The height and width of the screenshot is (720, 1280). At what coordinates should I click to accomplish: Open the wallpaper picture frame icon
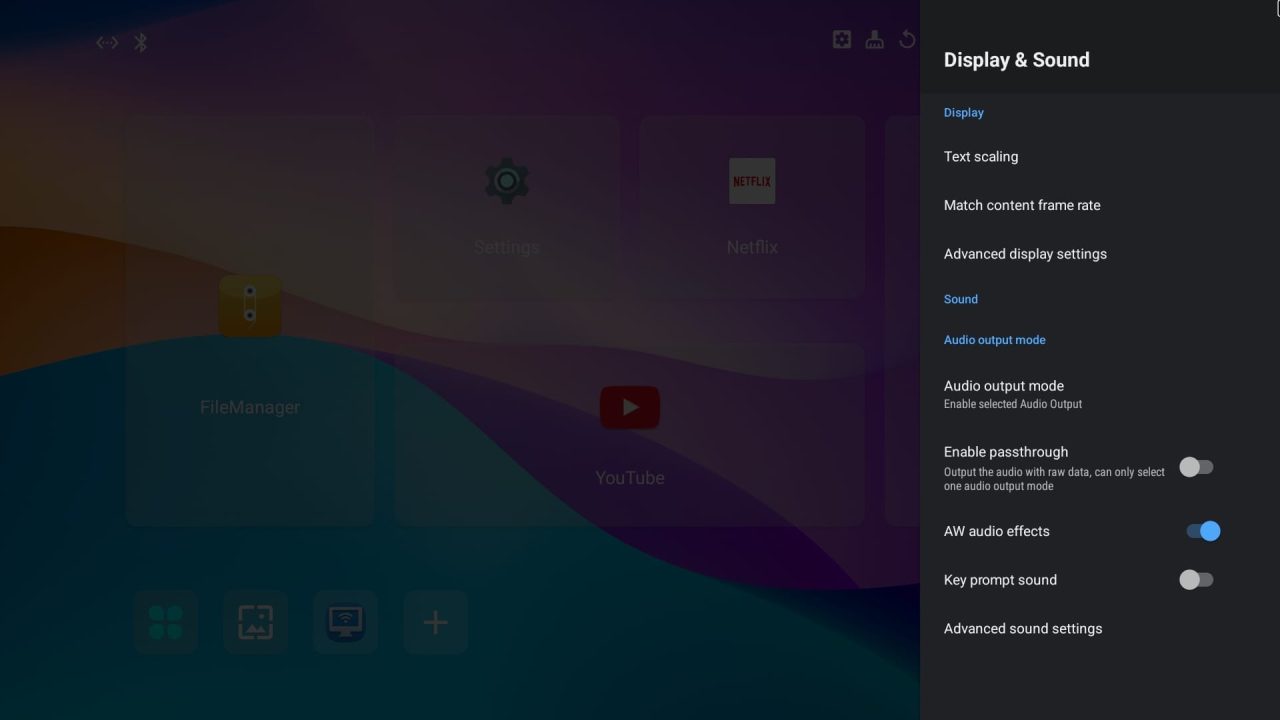(x=256, y=622)
